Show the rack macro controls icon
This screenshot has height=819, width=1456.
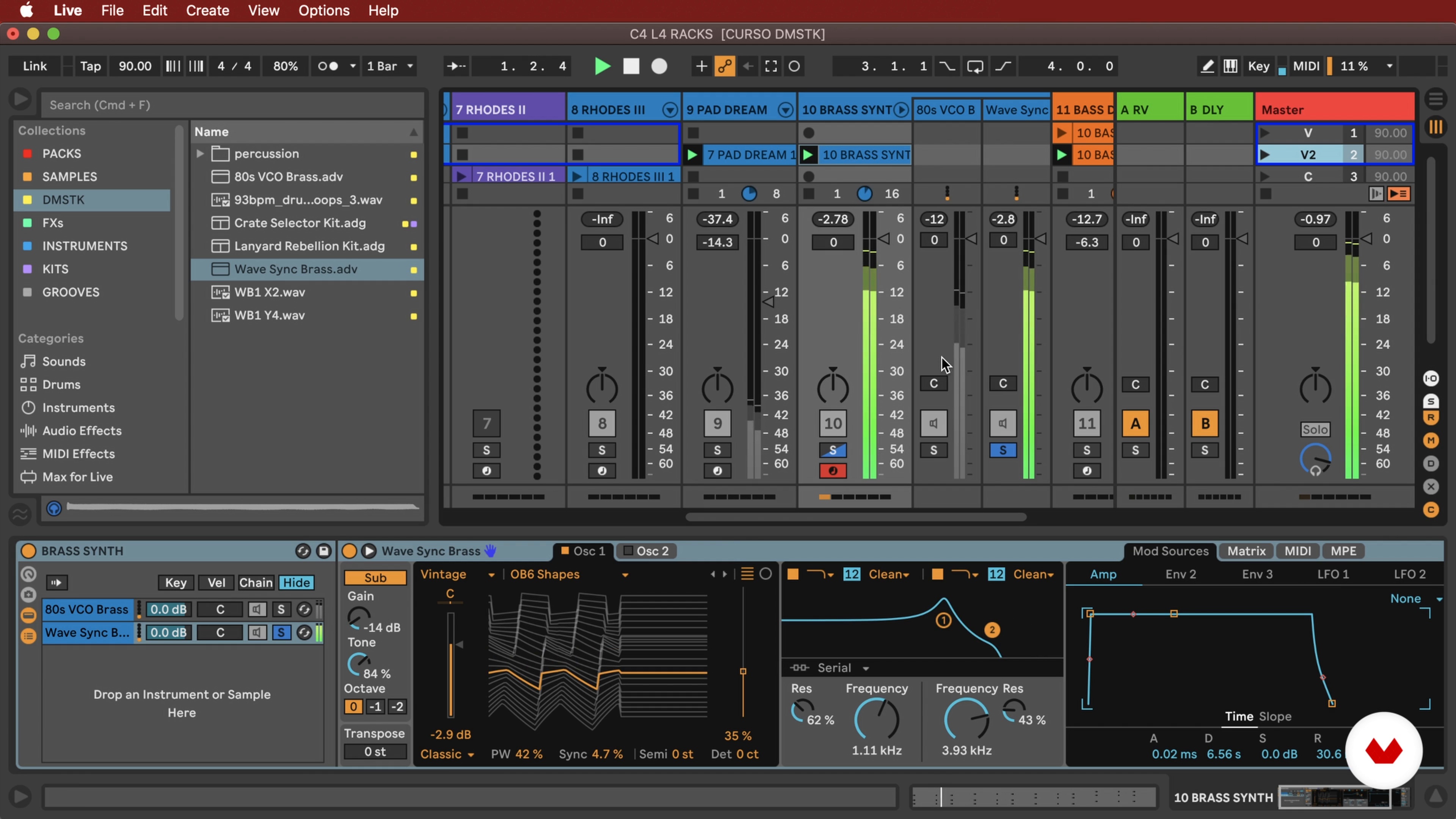[28, 574]
